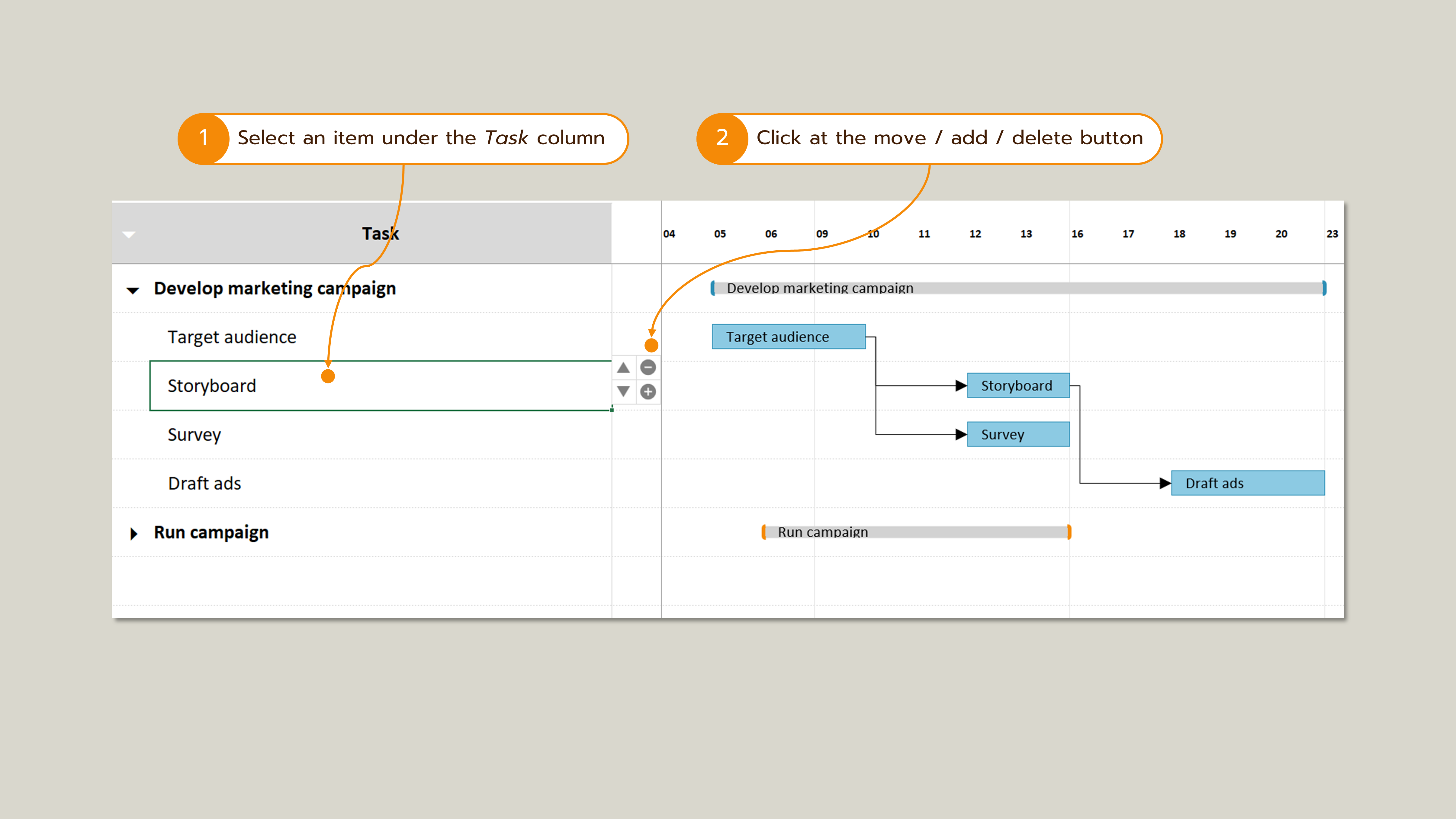Click the move task down arrow

624,391
